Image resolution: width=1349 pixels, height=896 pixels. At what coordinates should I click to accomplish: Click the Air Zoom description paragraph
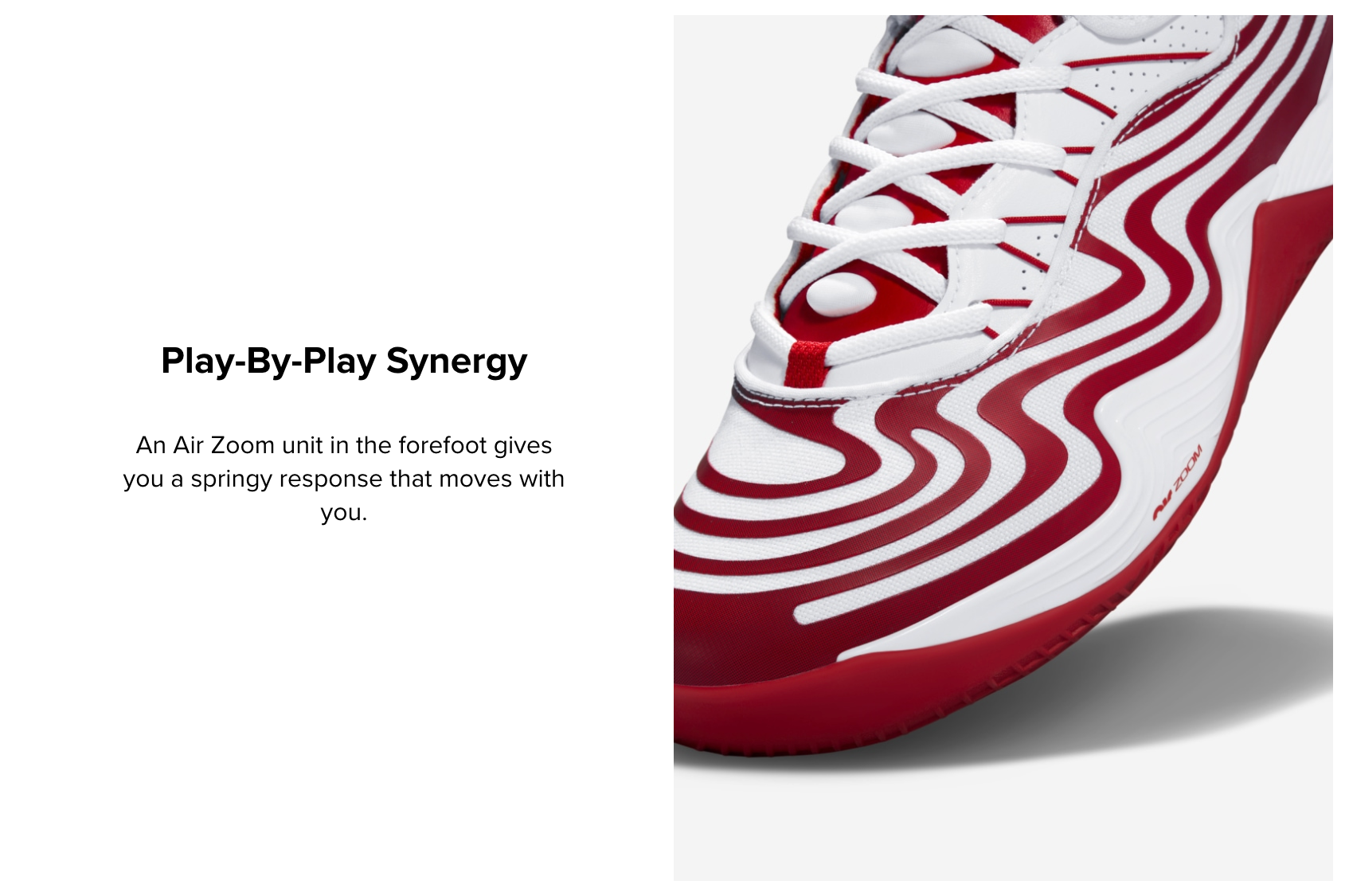344,478
